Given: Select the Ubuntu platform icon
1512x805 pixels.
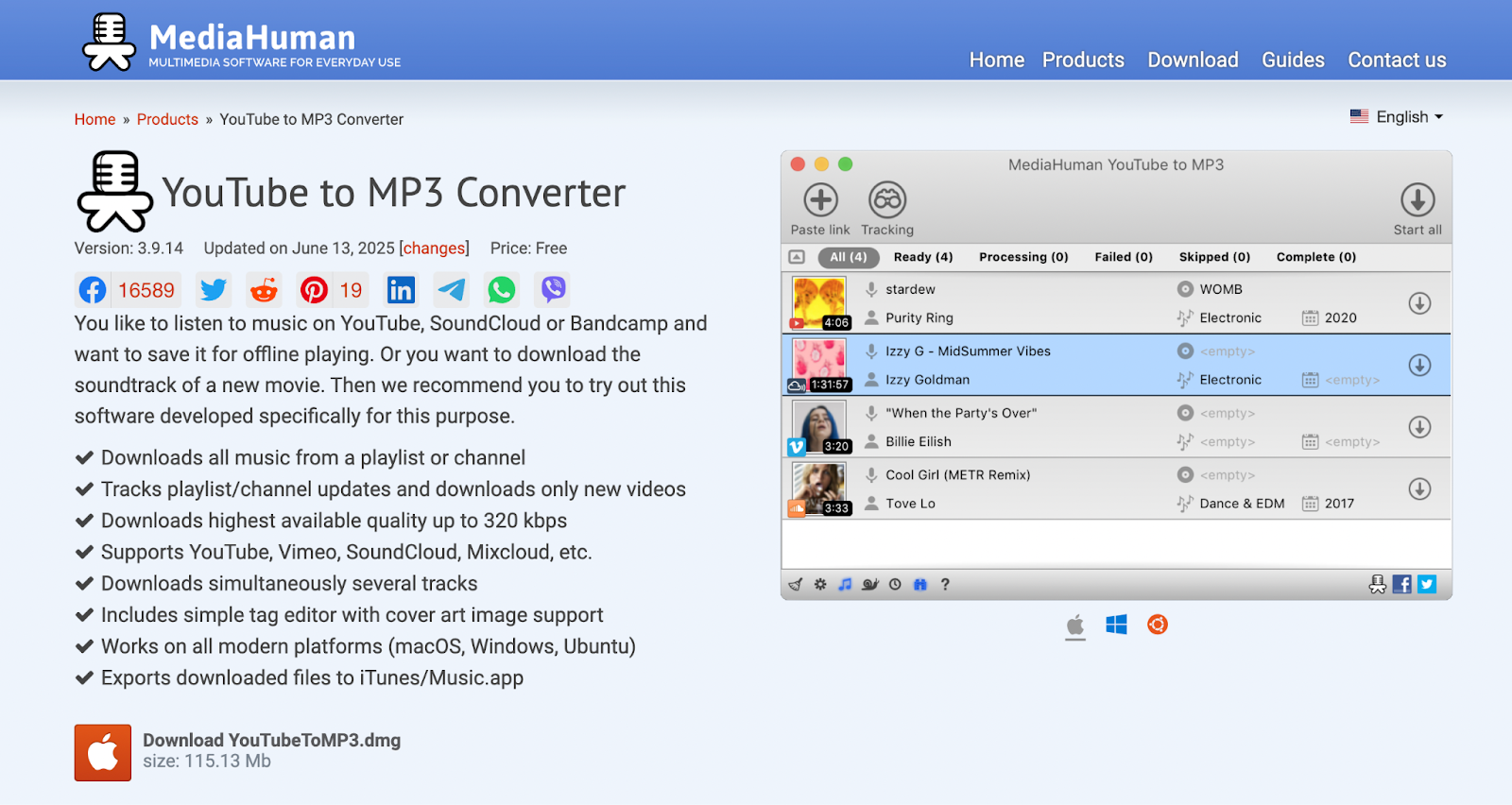Looking at the screenshot, I should [x=1158, y=625].
